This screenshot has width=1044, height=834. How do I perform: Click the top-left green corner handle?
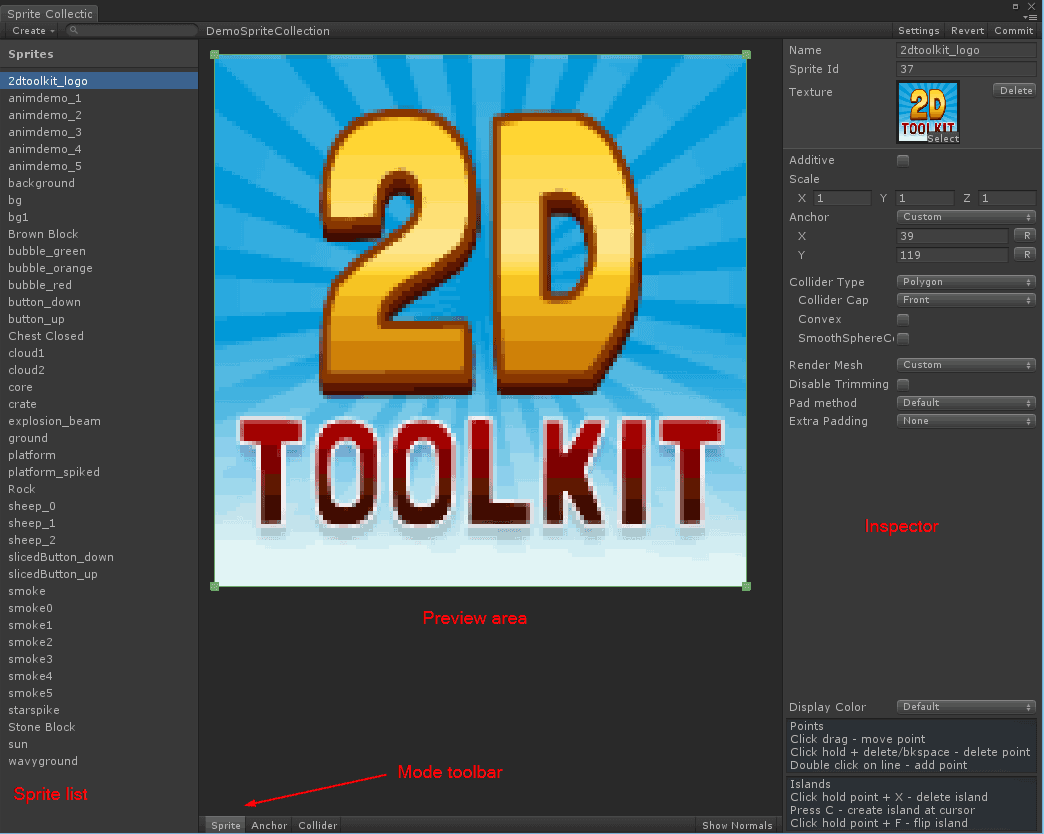(x=214, y=55)
